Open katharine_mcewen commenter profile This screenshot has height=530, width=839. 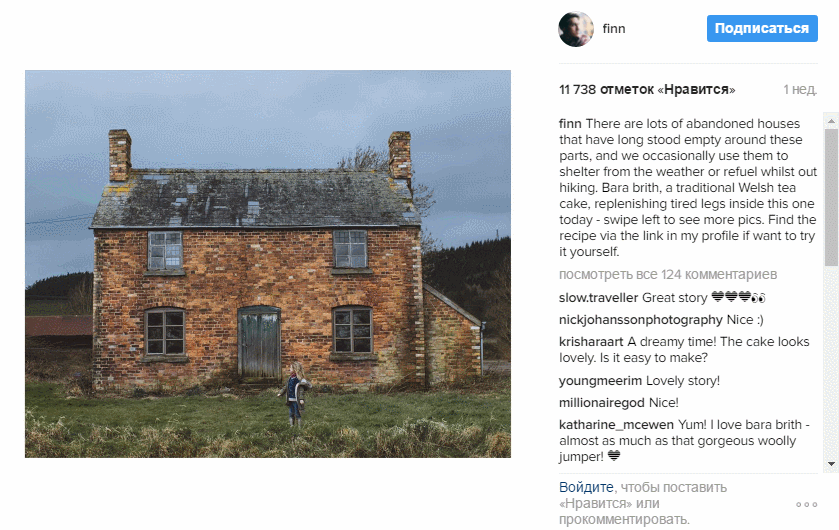(616, 425)
